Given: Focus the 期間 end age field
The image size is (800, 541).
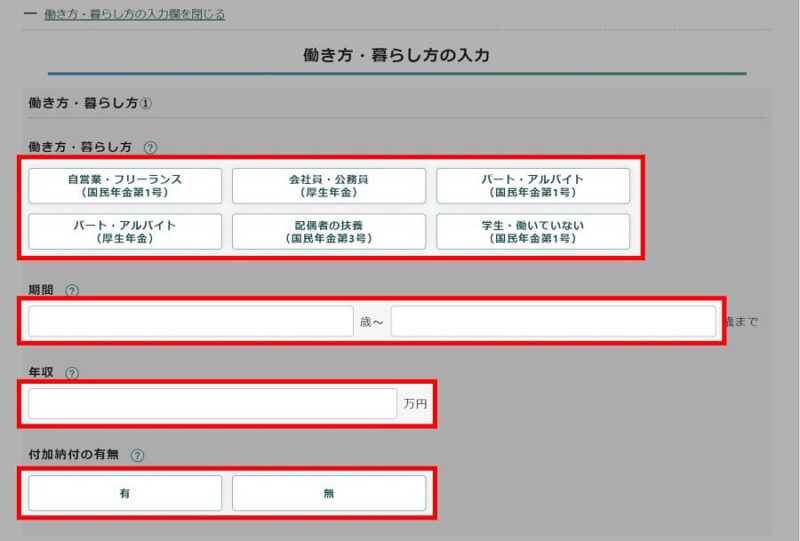Looking at the screenshot, I should click(554, 321).
